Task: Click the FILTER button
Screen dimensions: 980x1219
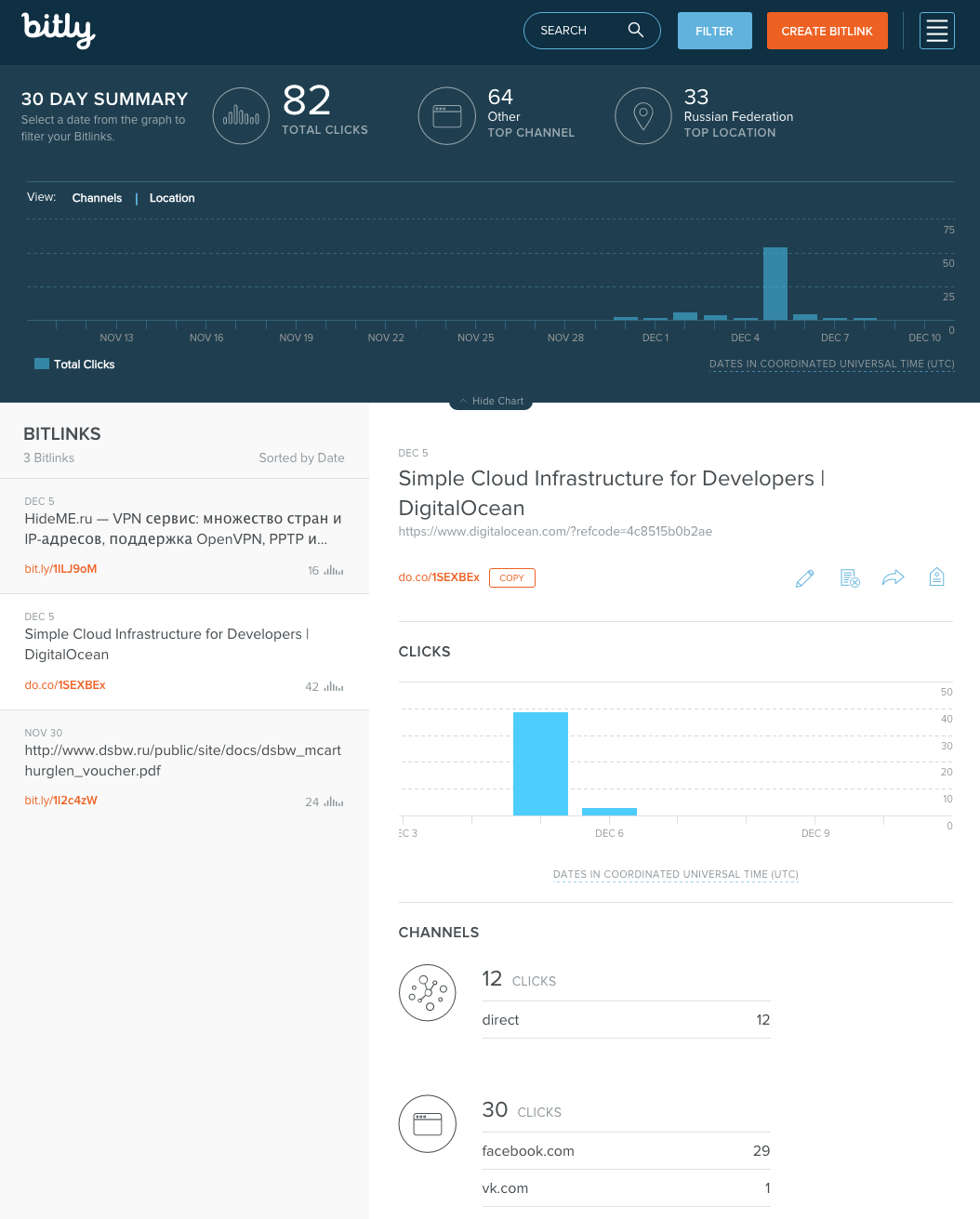Action: pos(714,31)
